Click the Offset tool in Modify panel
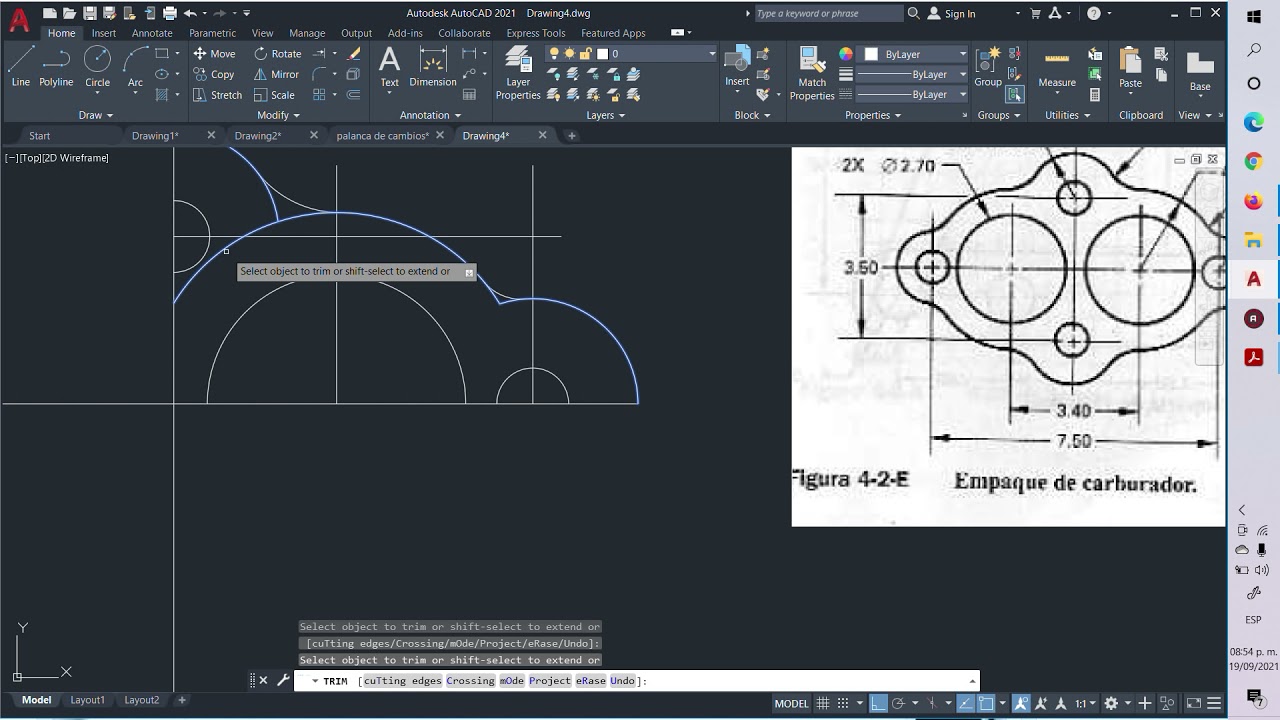1280x720 pixels. pos(353,95)
